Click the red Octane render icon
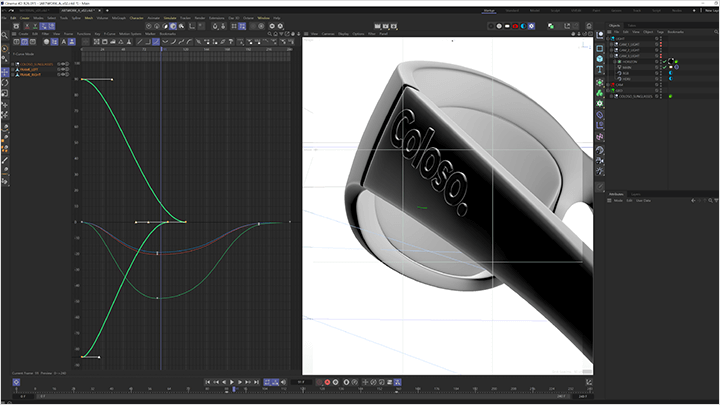 [x=515, y=26]
